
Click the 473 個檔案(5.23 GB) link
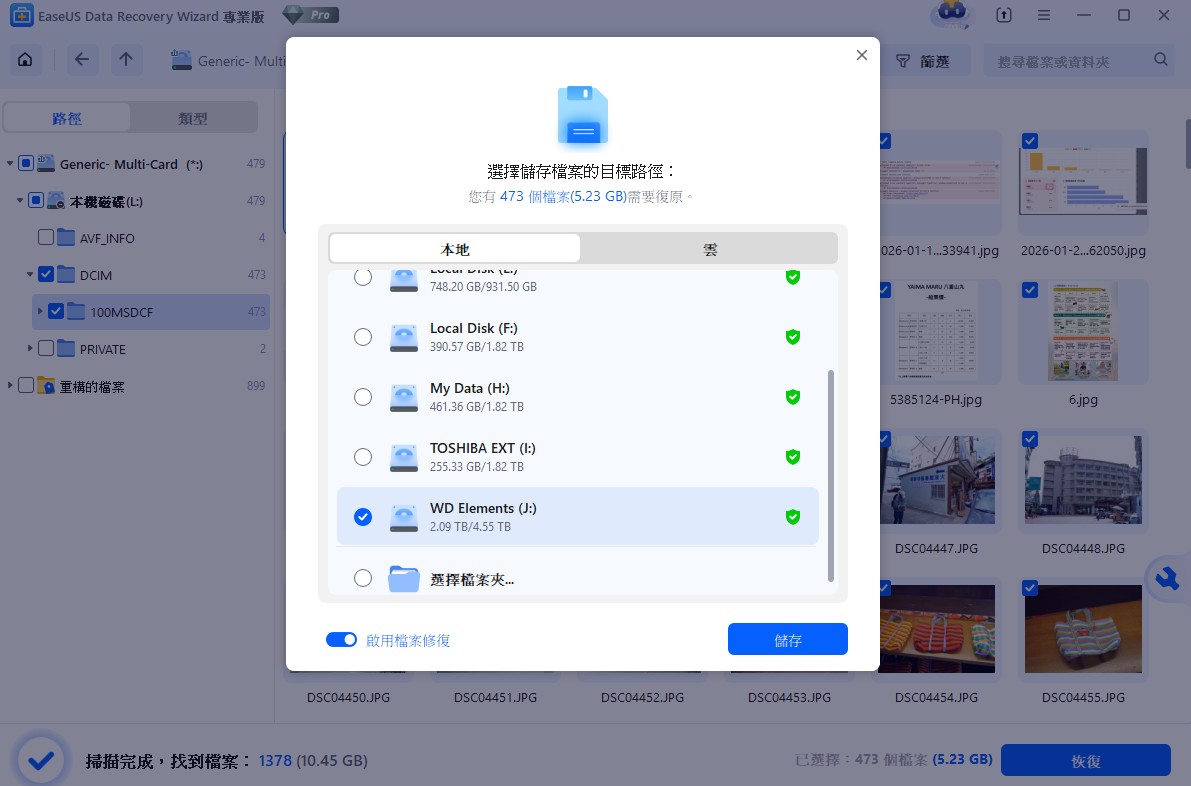pyautogui.click(x=563, y=196)
